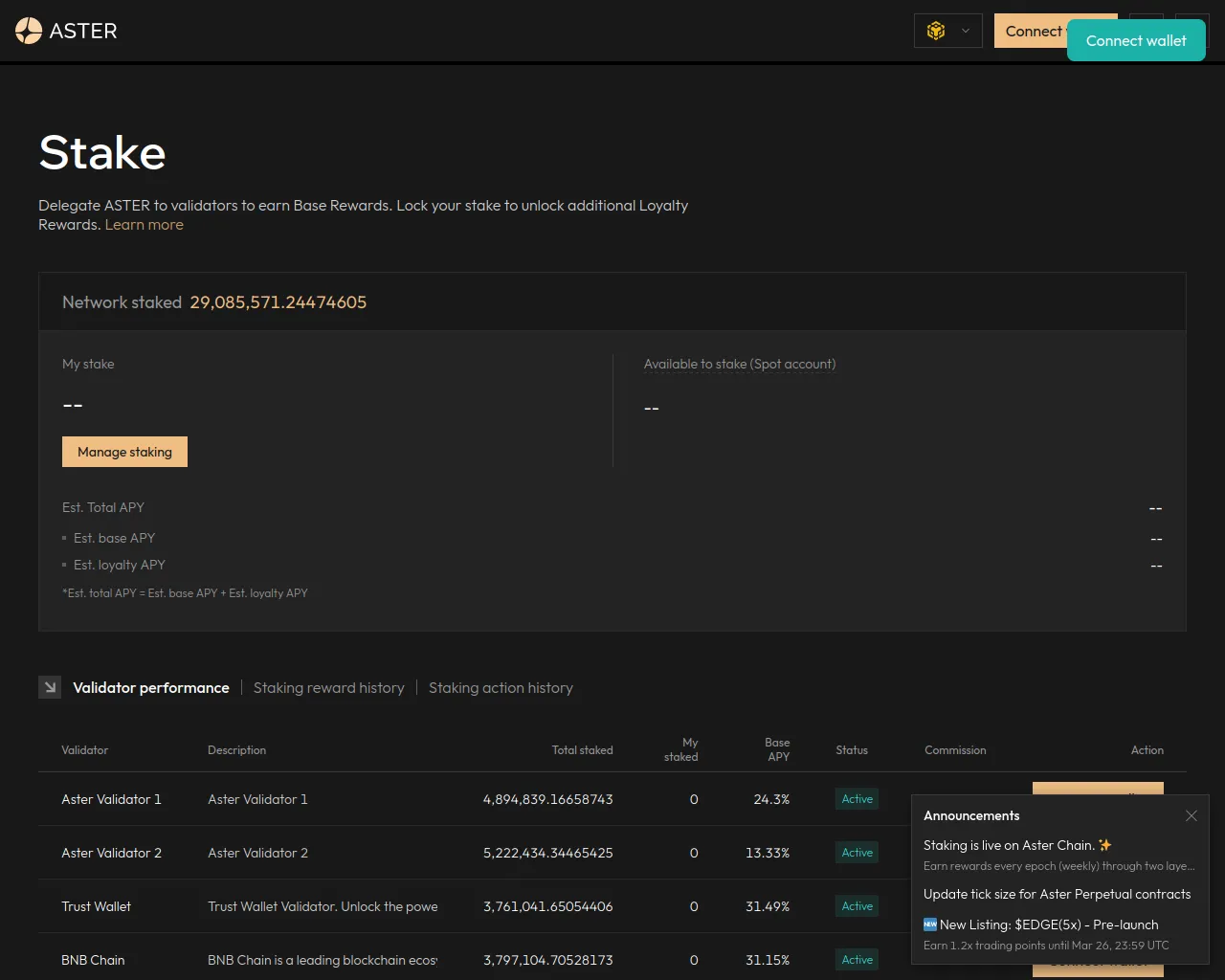
Task: Click the Base APY column header
Action: [777, 749]
